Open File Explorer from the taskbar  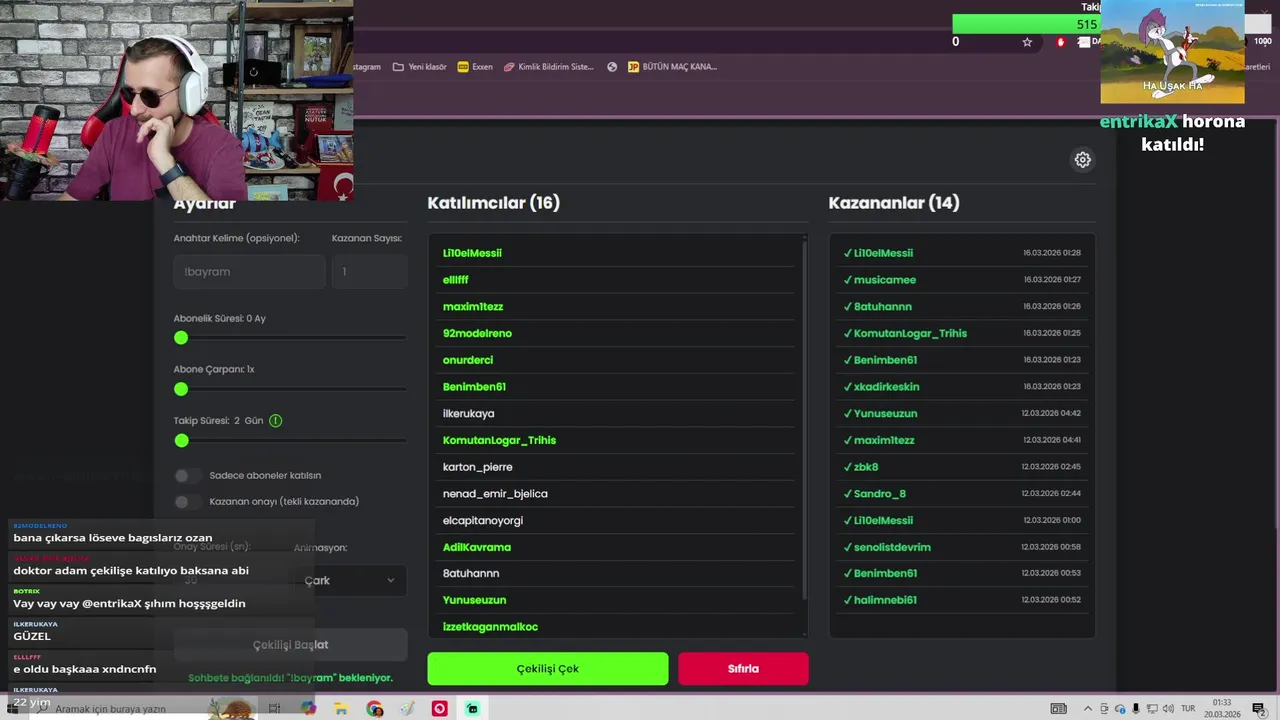tap(341, 709)
